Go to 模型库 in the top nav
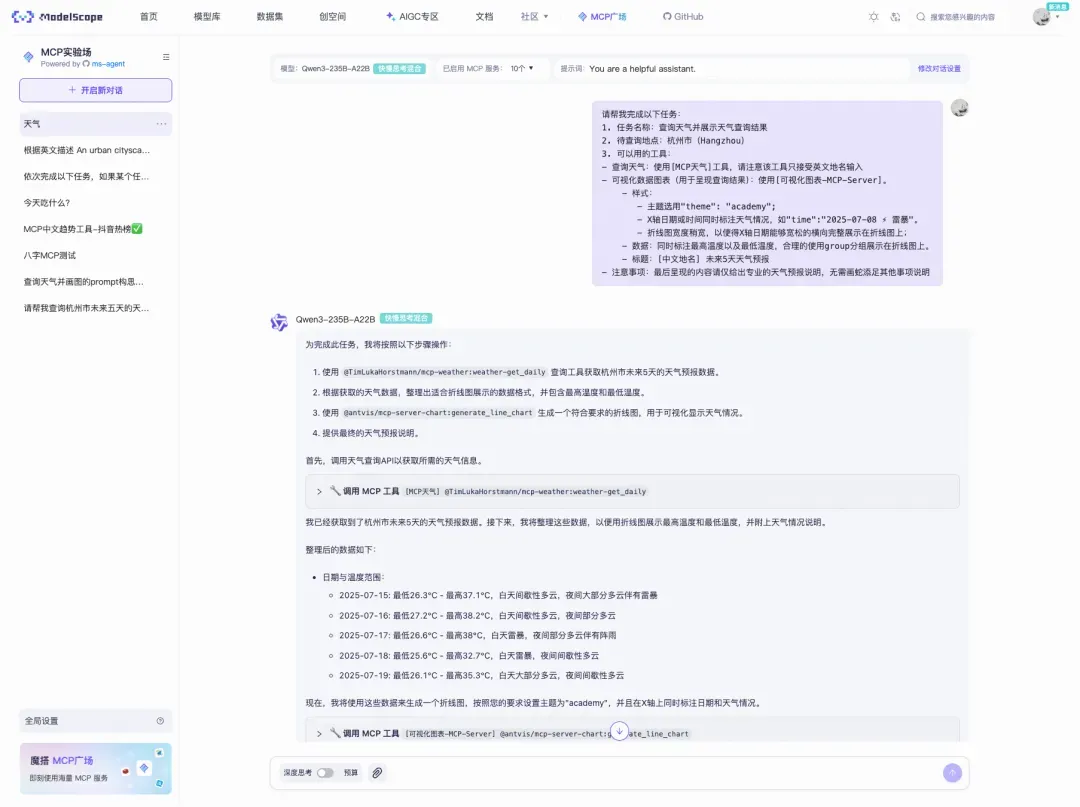Image resolution: width=1080 pixels, height=807 pixels. click(207, 17)
